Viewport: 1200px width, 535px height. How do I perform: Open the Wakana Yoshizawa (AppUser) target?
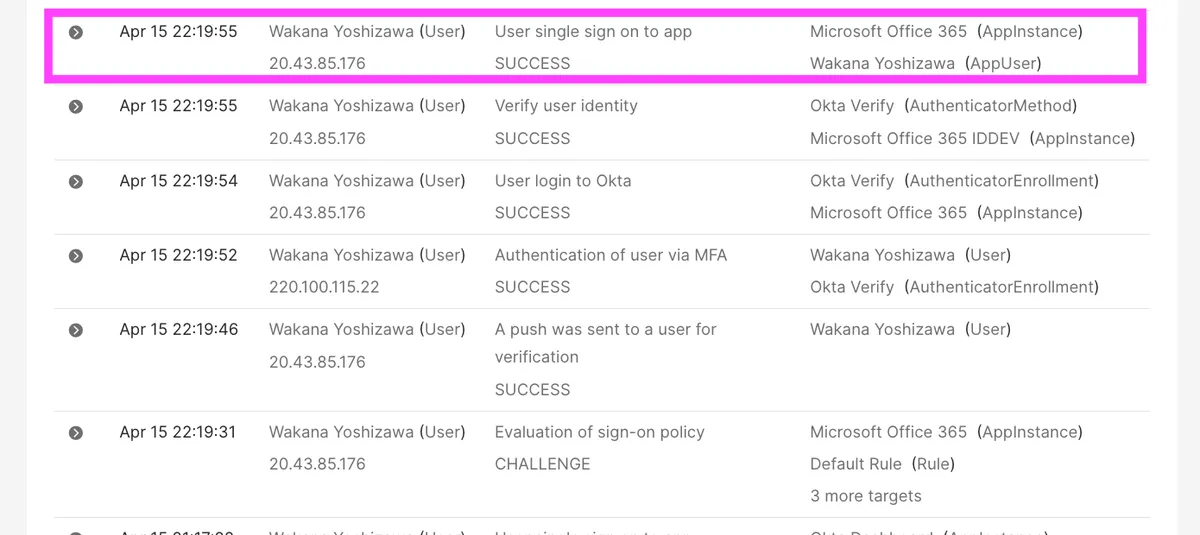click(925, 63)
